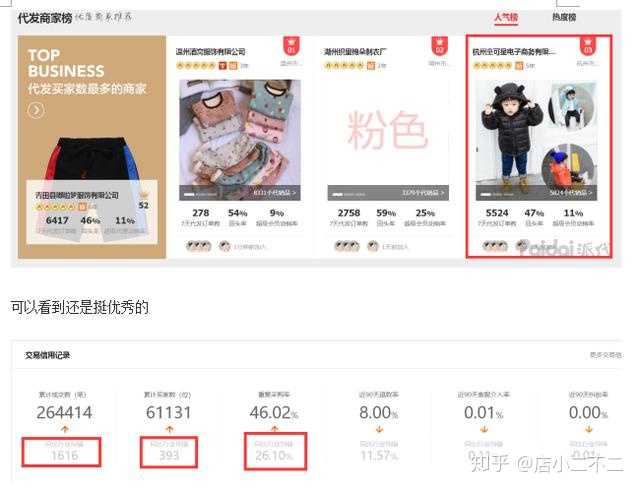Open the 更多 link in 交易信用记录 panel
This screenshot has width=640, height=490.
[606, 355]
